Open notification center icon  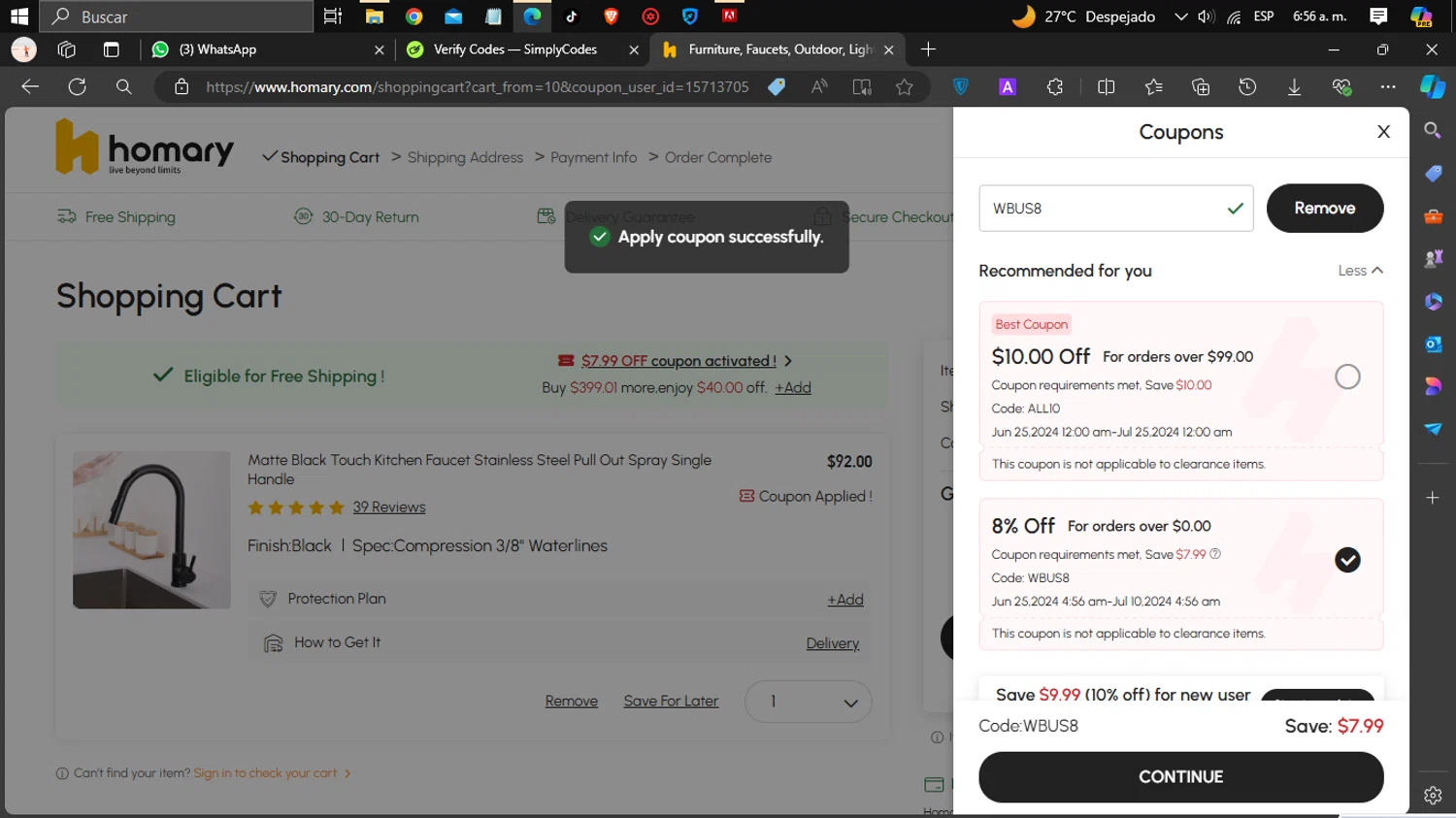pos(1378,16)
